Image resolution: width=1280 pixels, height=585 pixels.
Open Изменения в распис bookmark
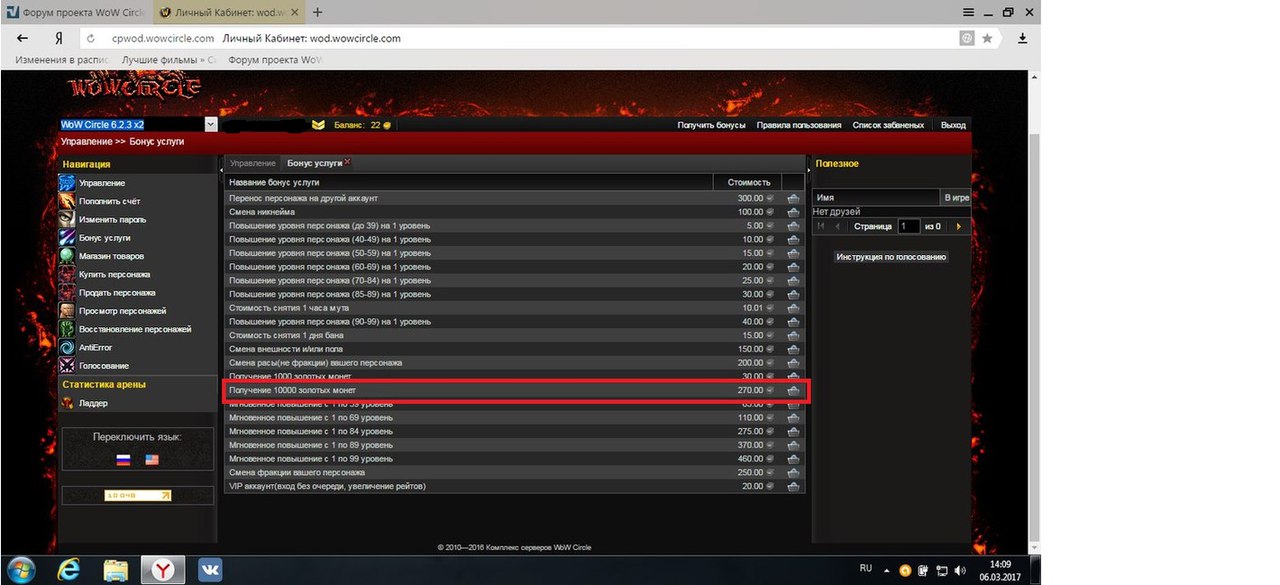tap(60, 60)
